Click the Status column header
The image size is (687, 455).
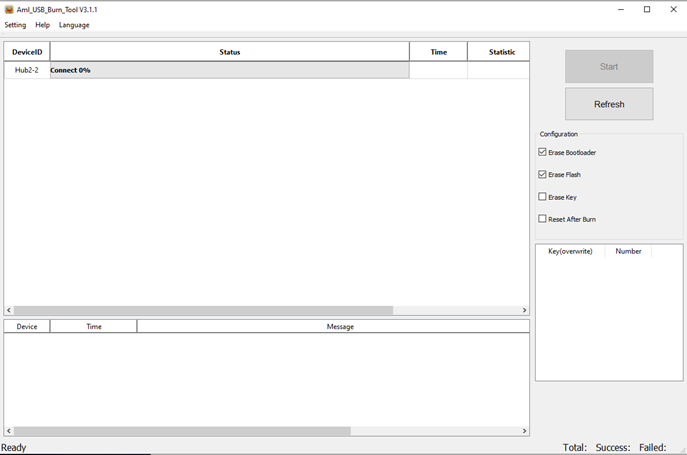pyautogui.click(x=229, y=52)
